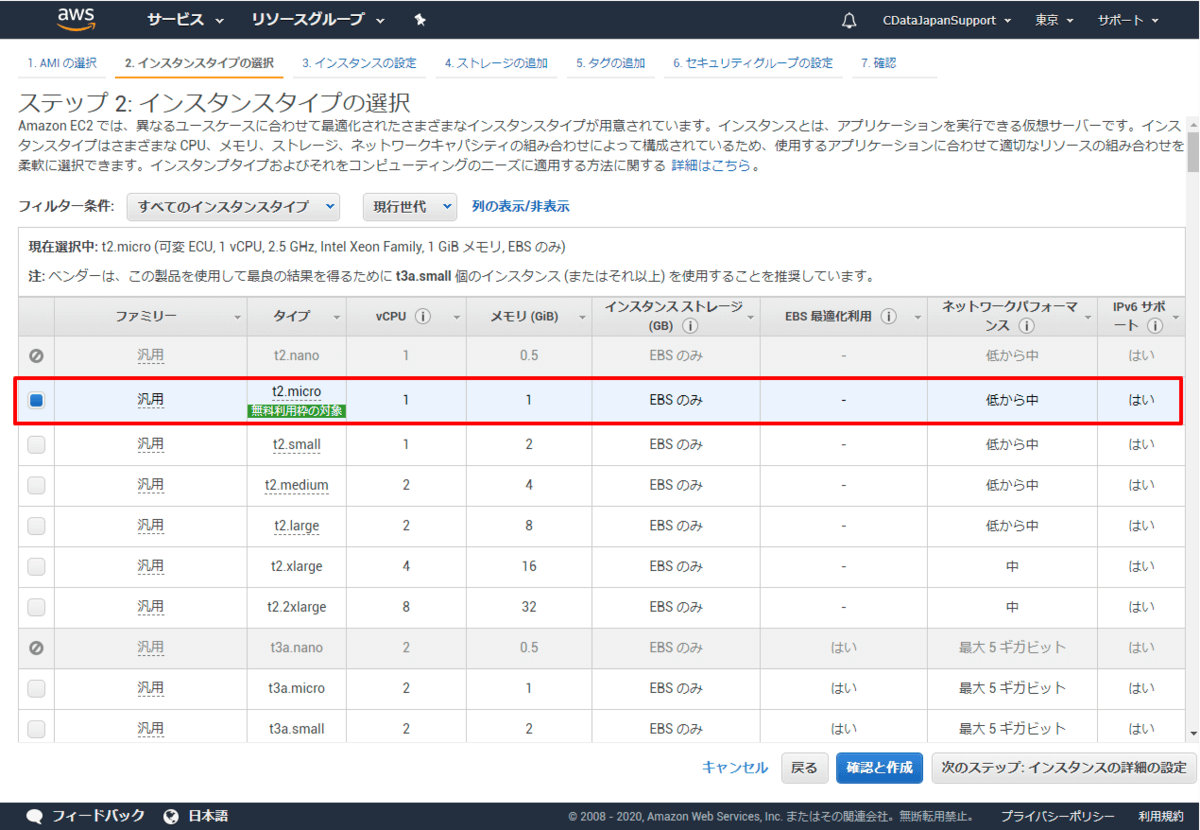Screen dimensions: 1200x830
Task: Click the disabled icon on t3a.nano row
Action: [x=36, y=648]
